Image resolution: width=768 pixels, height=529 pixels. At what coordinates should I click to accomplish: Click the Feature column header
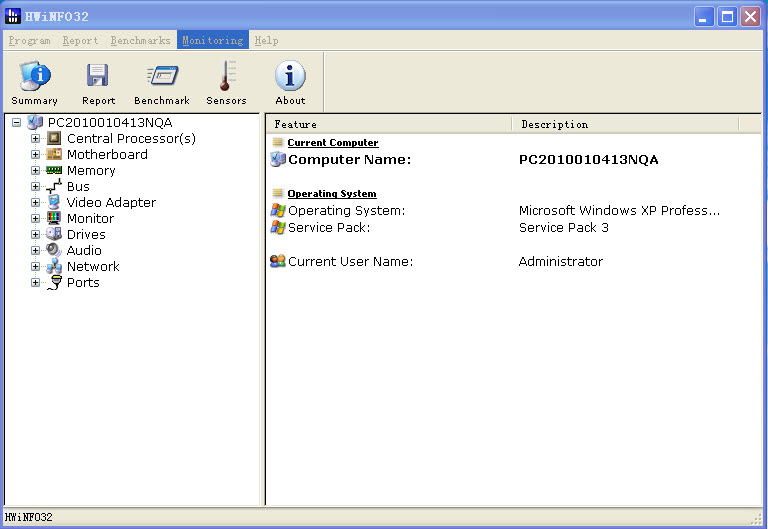tap(390, 124)
